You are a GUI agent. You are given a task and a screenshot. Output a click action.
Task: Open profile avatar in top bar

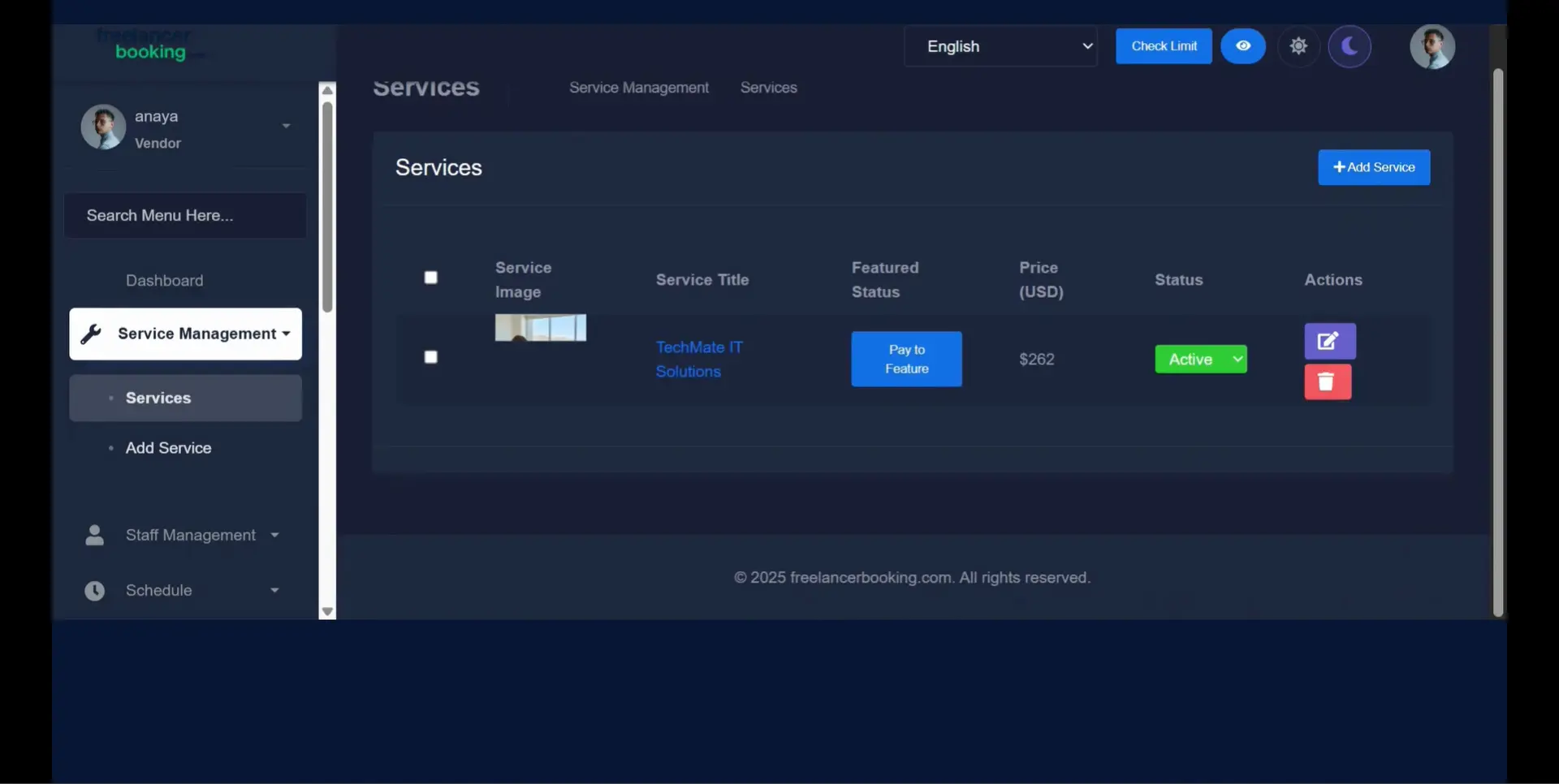pos(1432,46)
